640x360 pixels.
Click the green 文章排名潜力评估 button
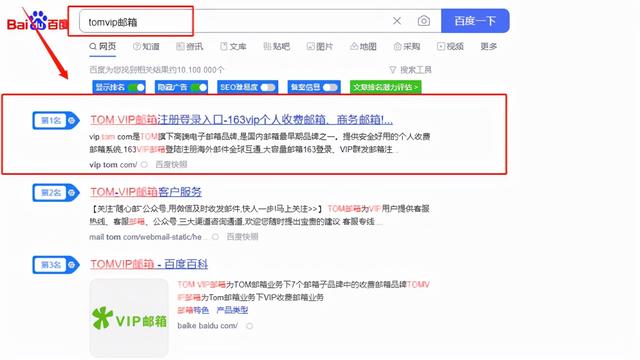coord(385,87)
